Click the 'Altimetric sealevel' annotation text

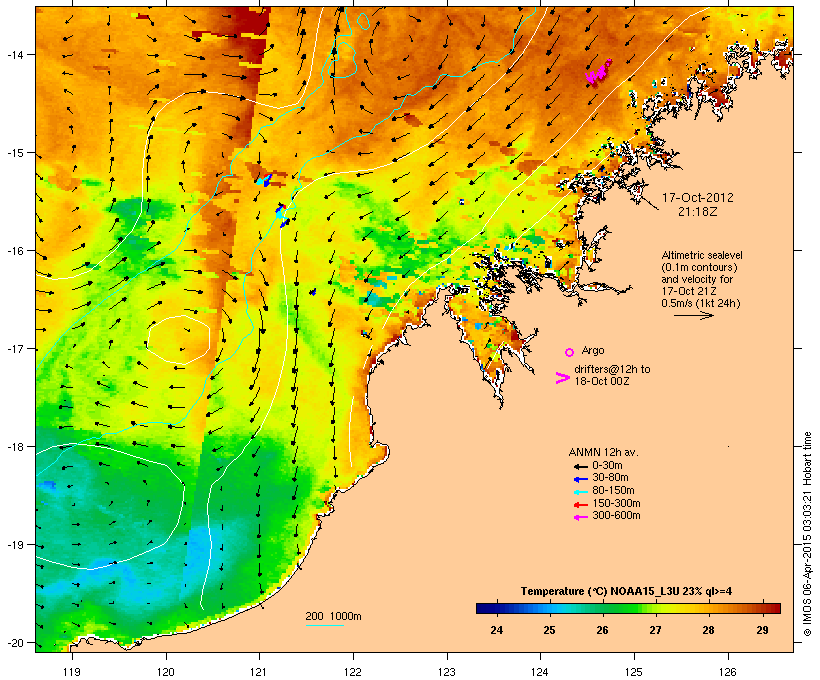click(702, 255)
